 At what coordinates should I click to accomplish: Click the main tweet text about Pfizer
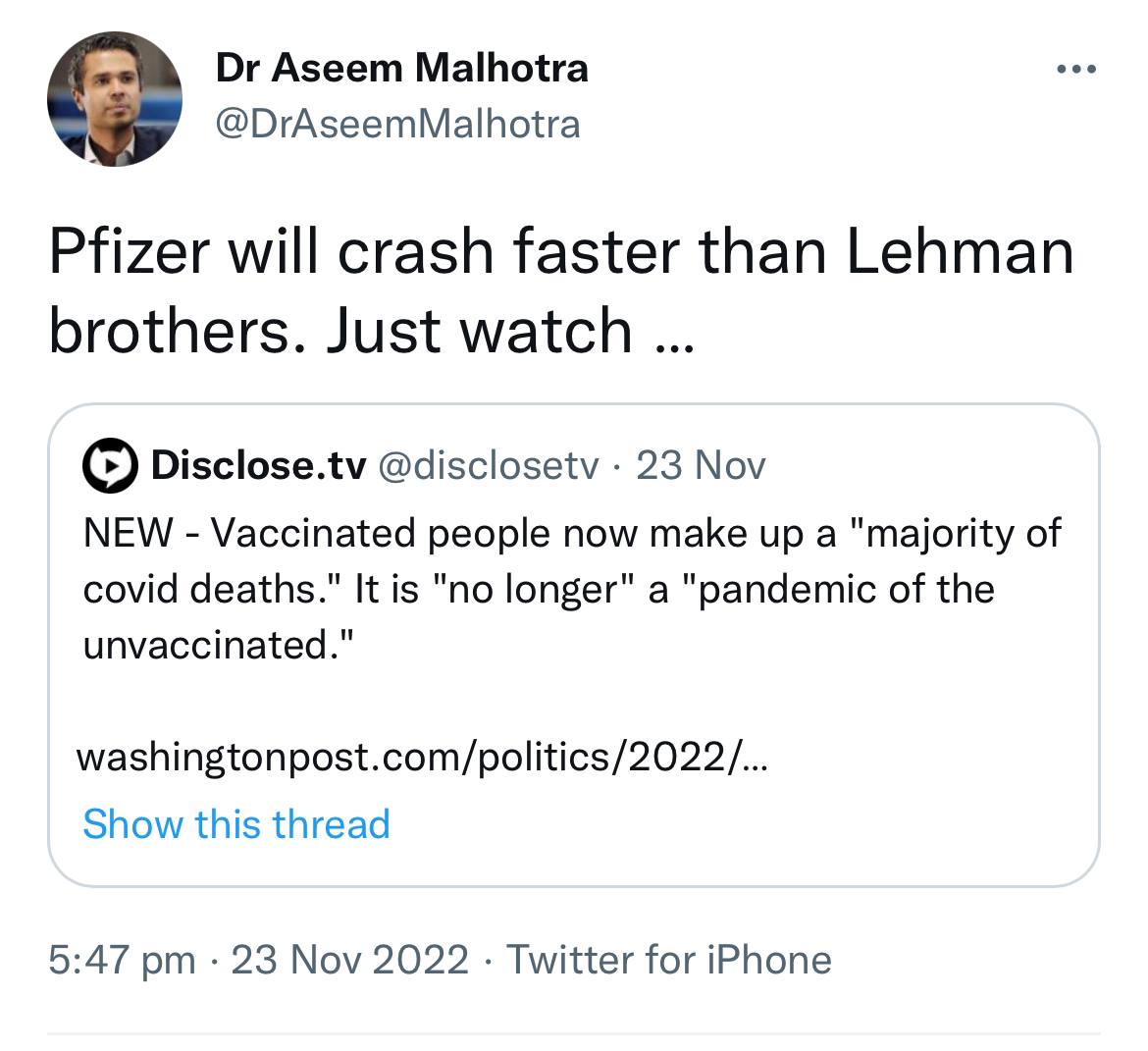point(561,291)
